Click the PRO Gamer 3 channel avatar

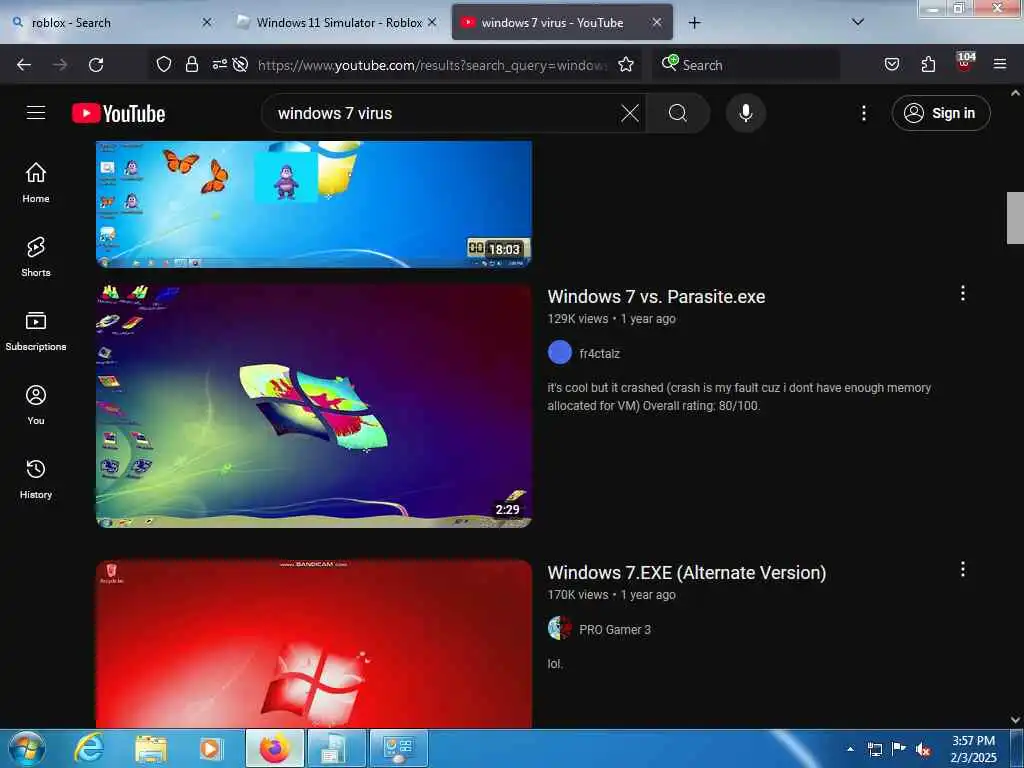coord(560,628)
